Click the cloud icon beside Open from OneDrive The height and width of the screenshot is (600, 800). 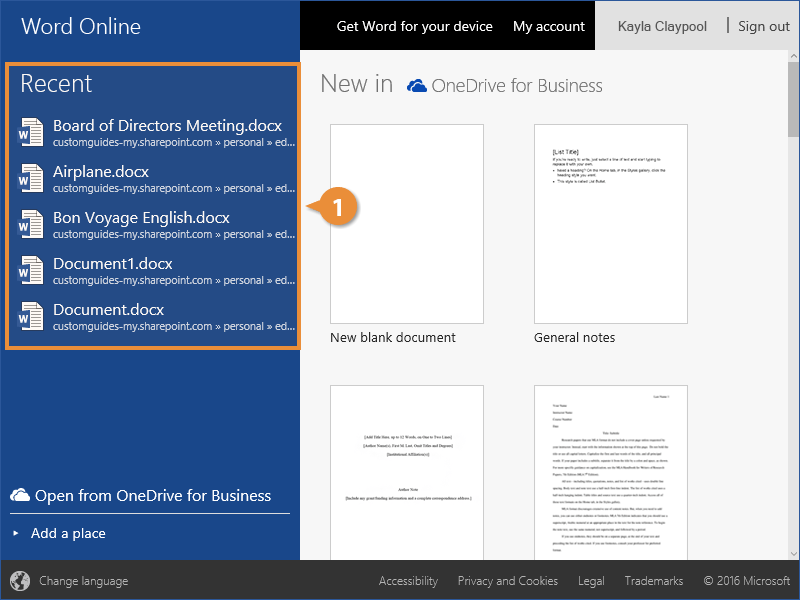click(20, 495)
